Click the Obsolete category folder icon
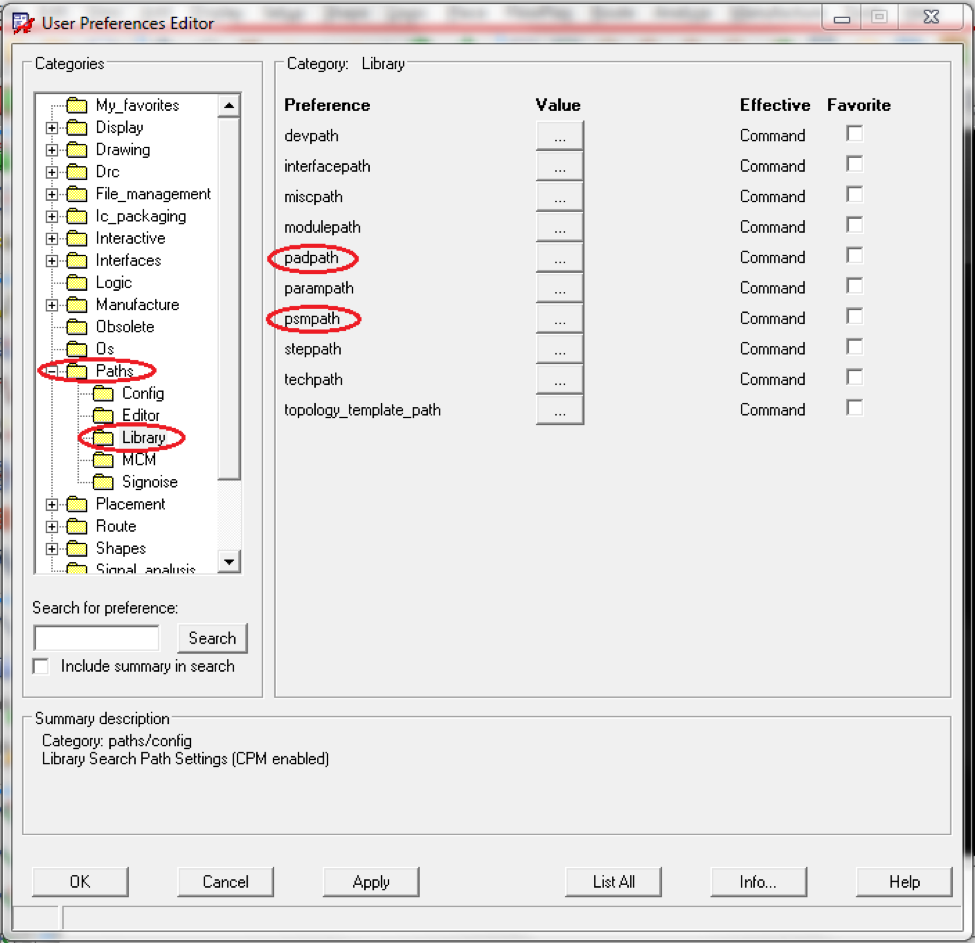 (x=79, y=326)
